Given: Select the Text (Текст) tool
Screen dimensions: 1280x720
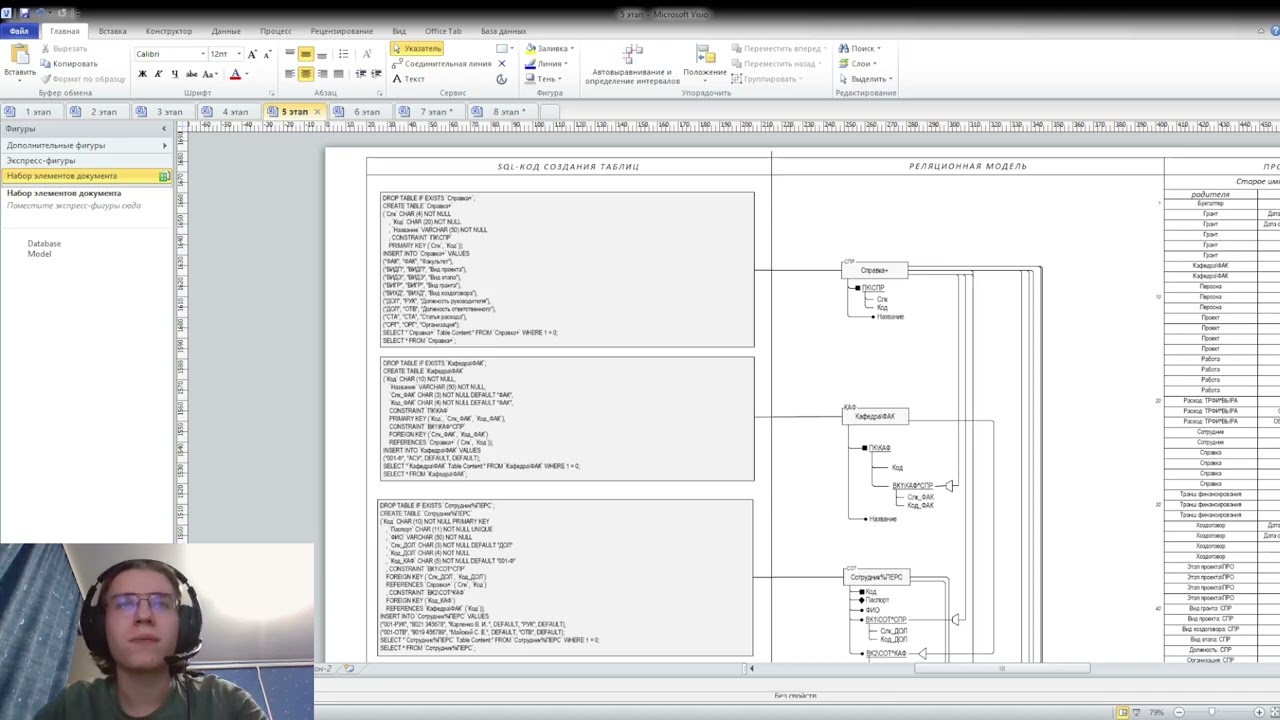Looking at the screenshot, I should click(x=409, y=79).
